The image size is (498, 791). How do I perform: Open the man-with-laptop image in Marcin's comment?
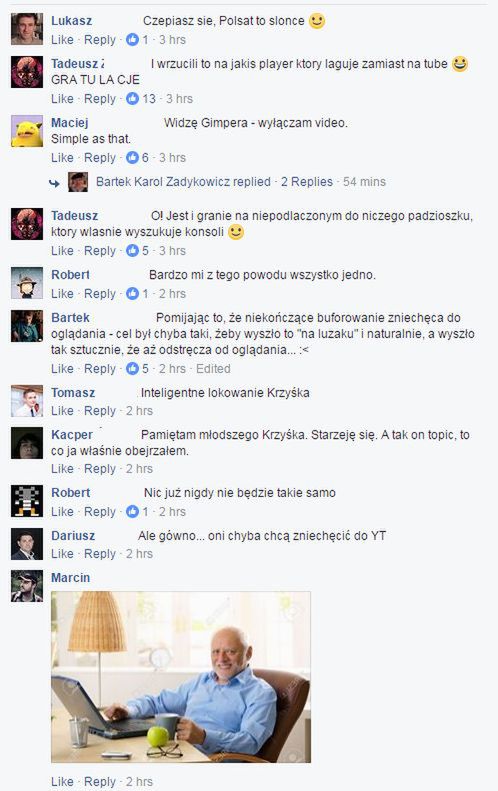(x=181, y=677)
